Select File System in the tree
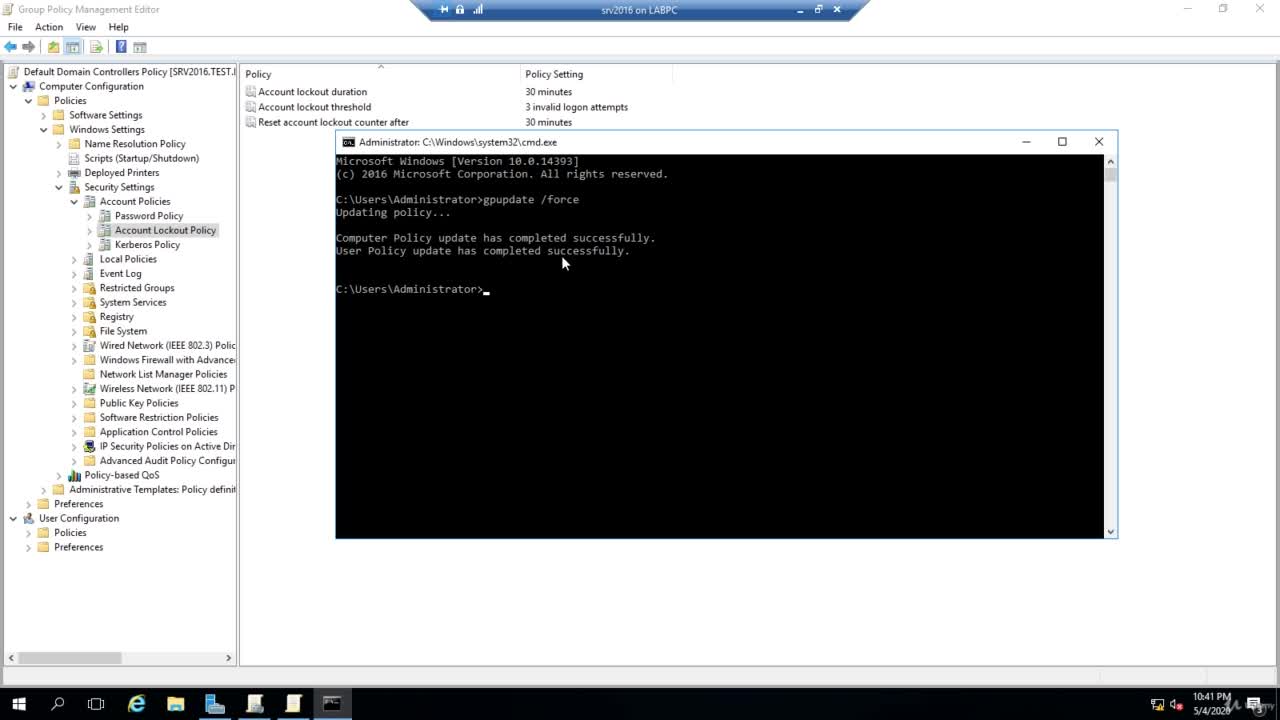 click(x=123, y=331)
